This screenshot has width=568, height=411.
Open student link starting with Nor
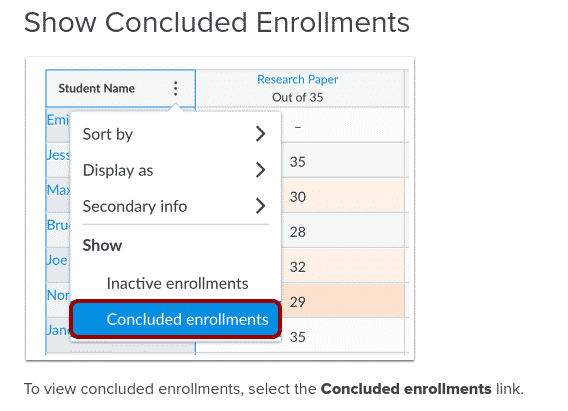[58, 295]
